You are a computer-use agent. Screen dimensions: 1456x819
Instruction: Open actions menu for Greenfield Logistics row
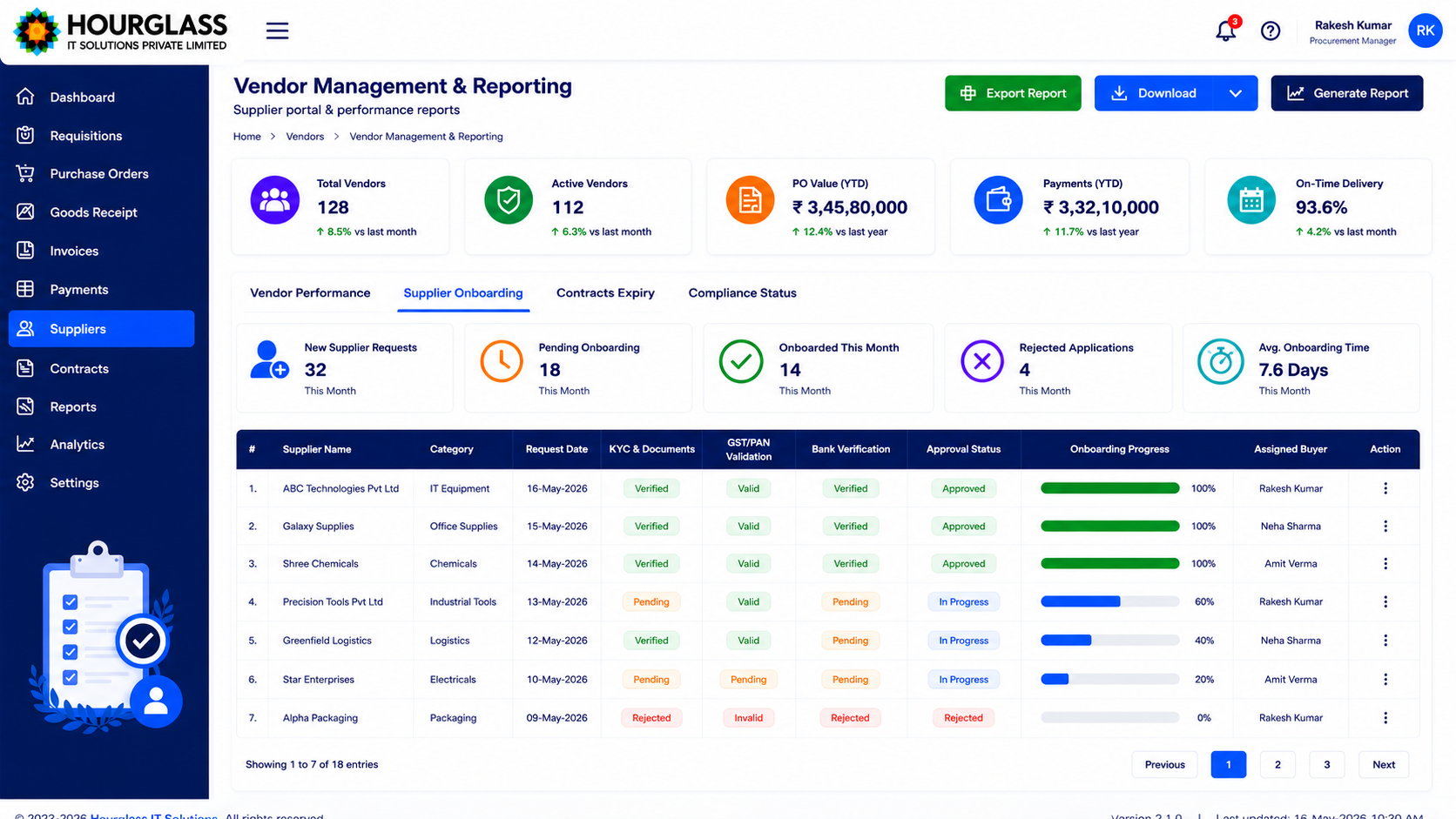1385,640
